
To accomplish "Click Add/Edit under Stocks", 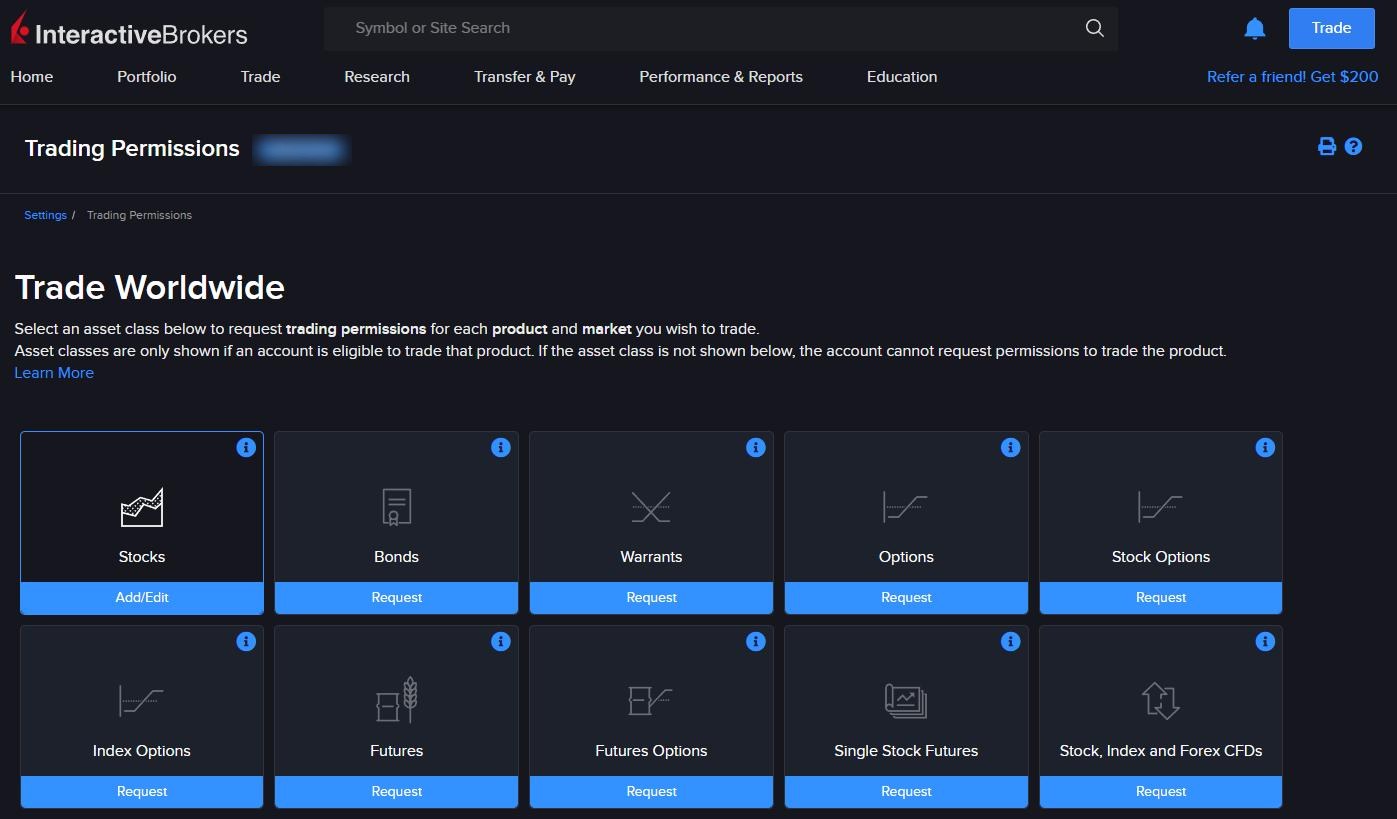I will [x=142, y=598].
